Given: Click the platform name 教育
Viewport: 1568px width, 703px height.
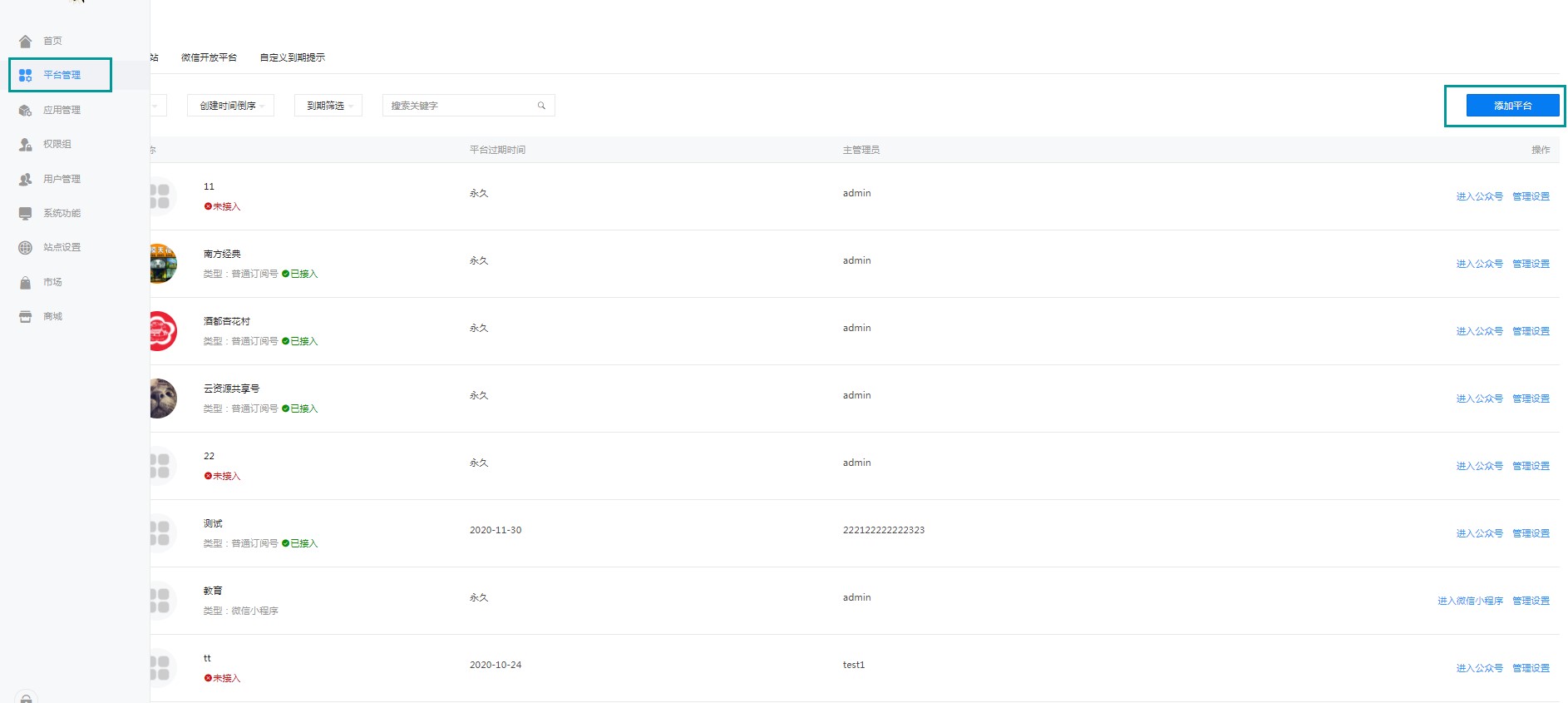Looking at the screenshot, I should pyautogui.click(x=213, y=591).
